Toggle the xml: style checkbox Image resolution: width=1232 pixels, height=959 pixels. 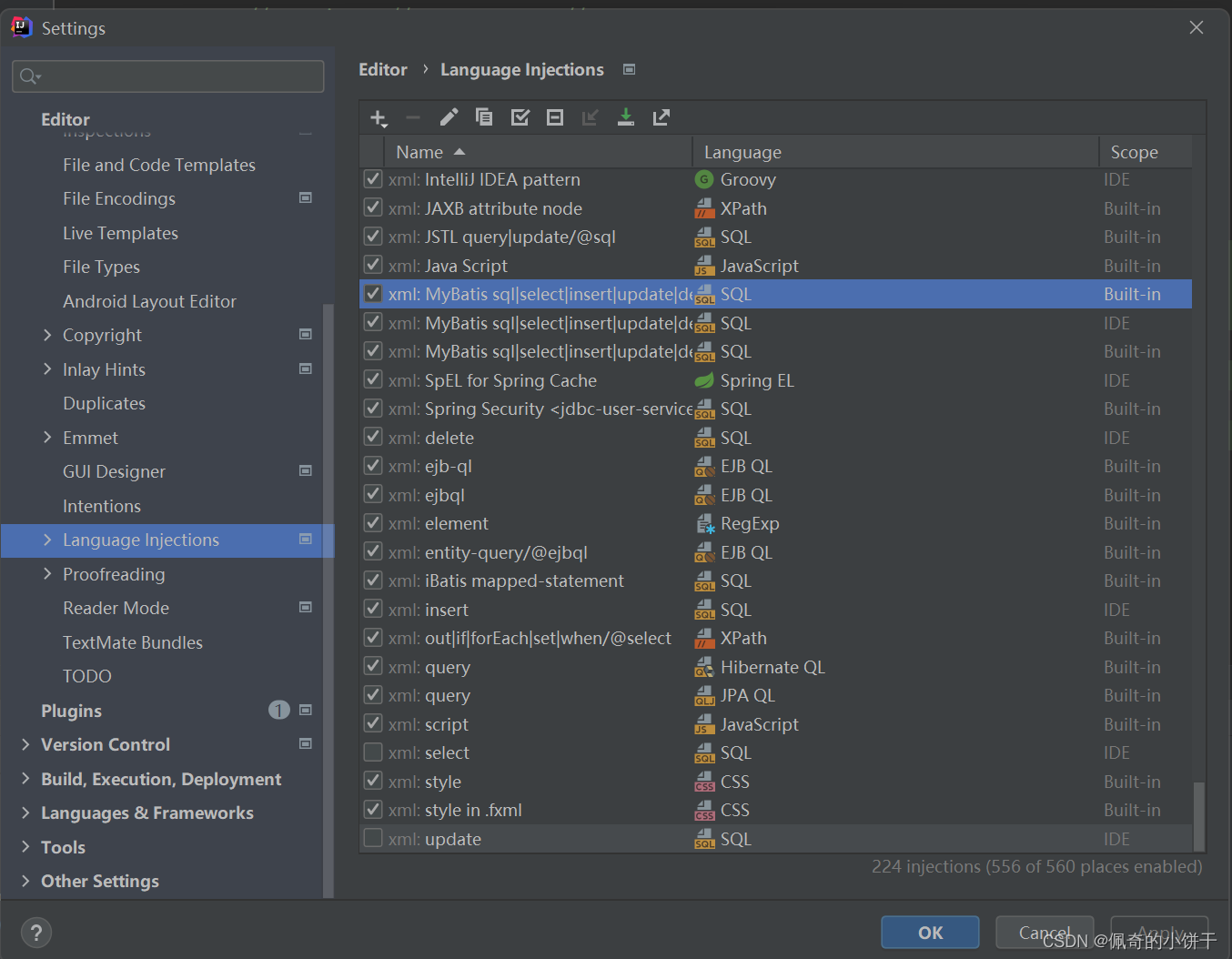coord(373,781)
